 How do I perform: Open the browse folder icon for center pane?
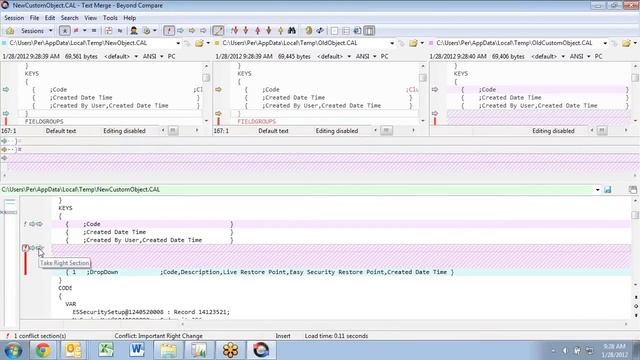(413, 43)
